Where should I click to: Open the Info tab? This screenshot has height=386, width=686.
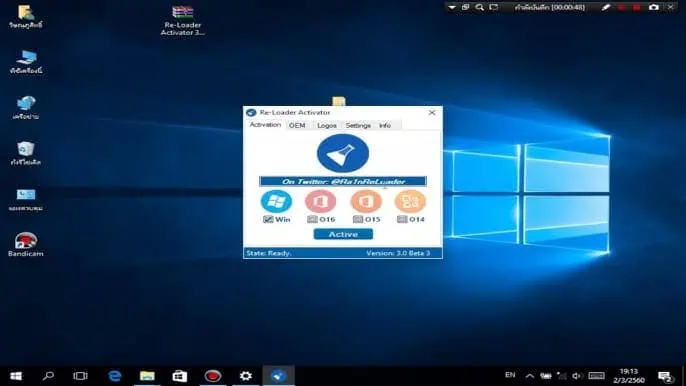tap(385, 126)
